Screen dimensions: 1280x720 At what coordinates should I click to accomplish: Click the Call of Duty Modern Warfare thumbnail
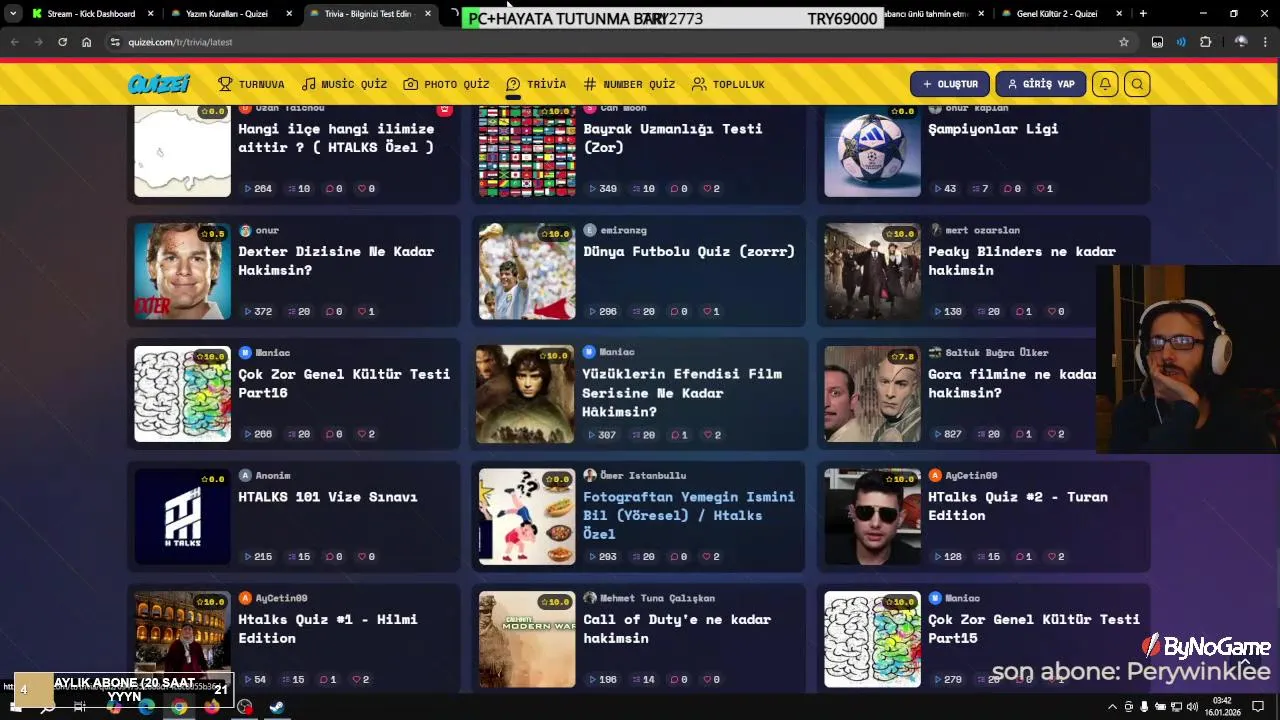(527, 639)
